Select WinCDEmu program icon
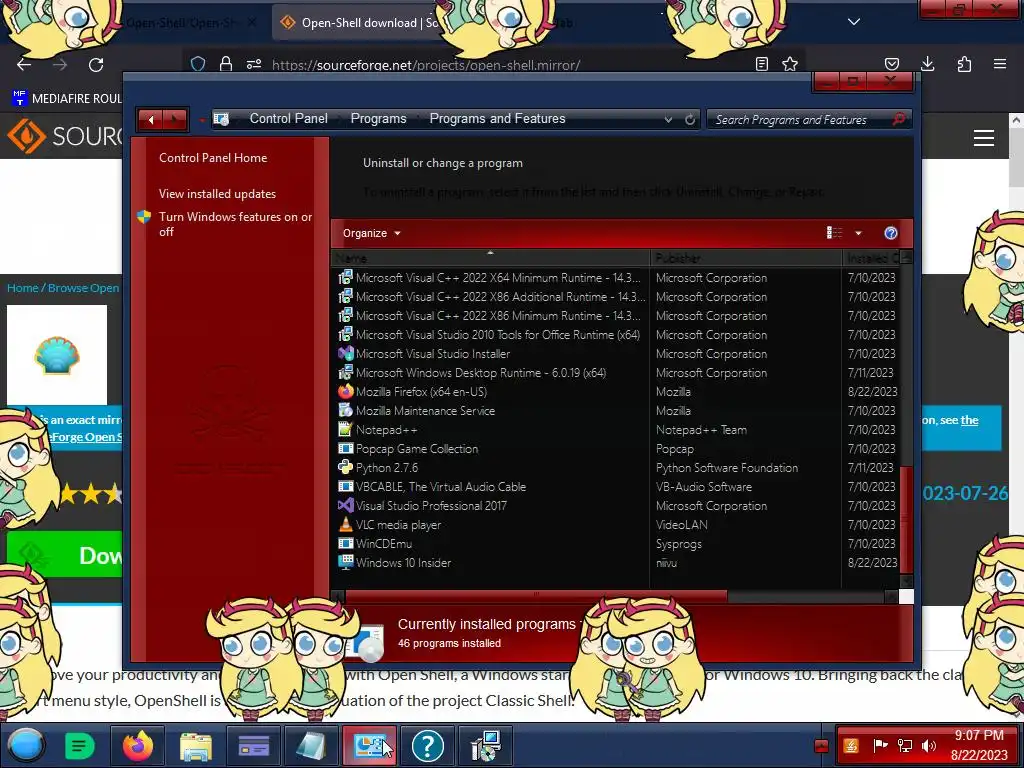 [345, 543]
